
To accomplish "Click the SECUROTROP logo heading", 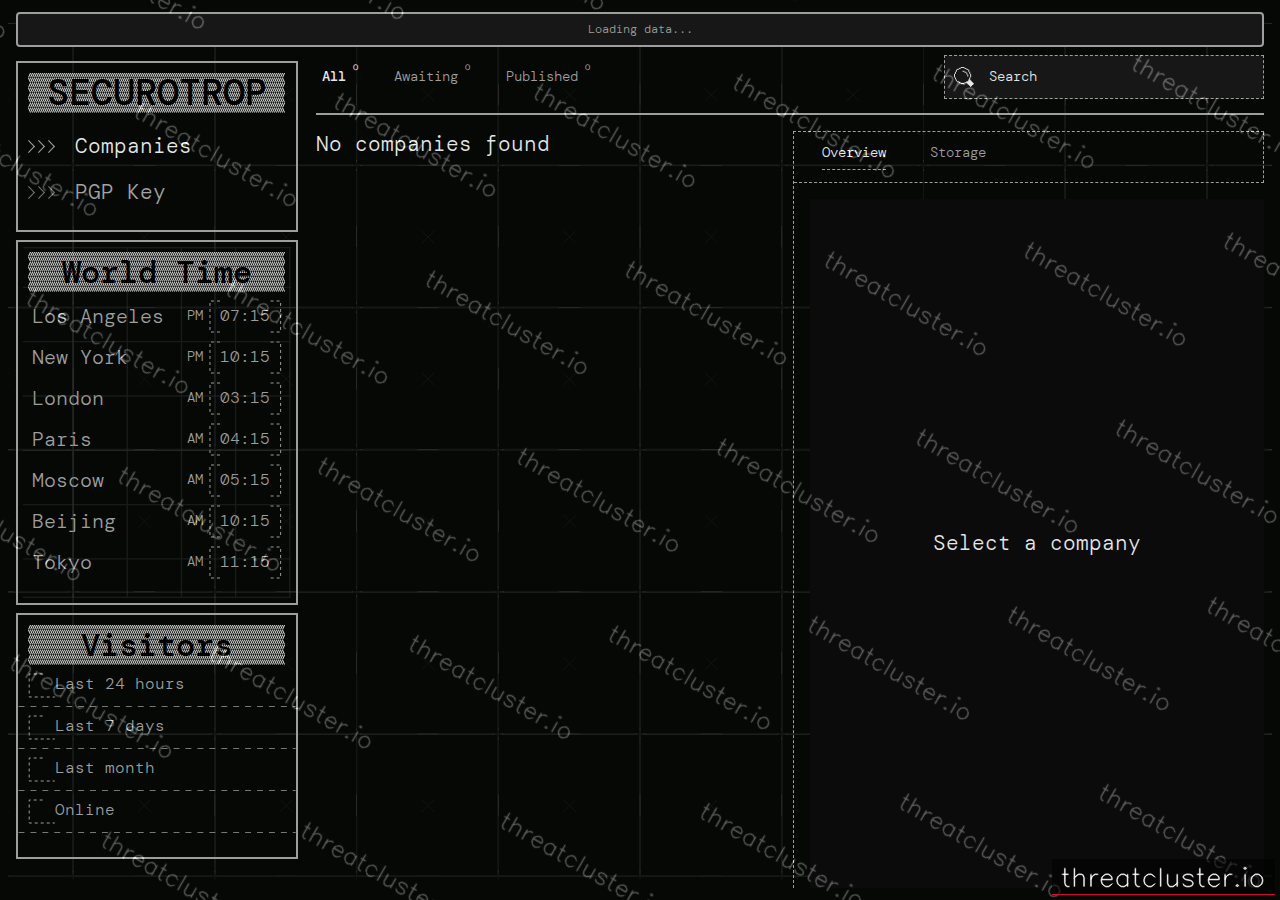I will [157, 93].
